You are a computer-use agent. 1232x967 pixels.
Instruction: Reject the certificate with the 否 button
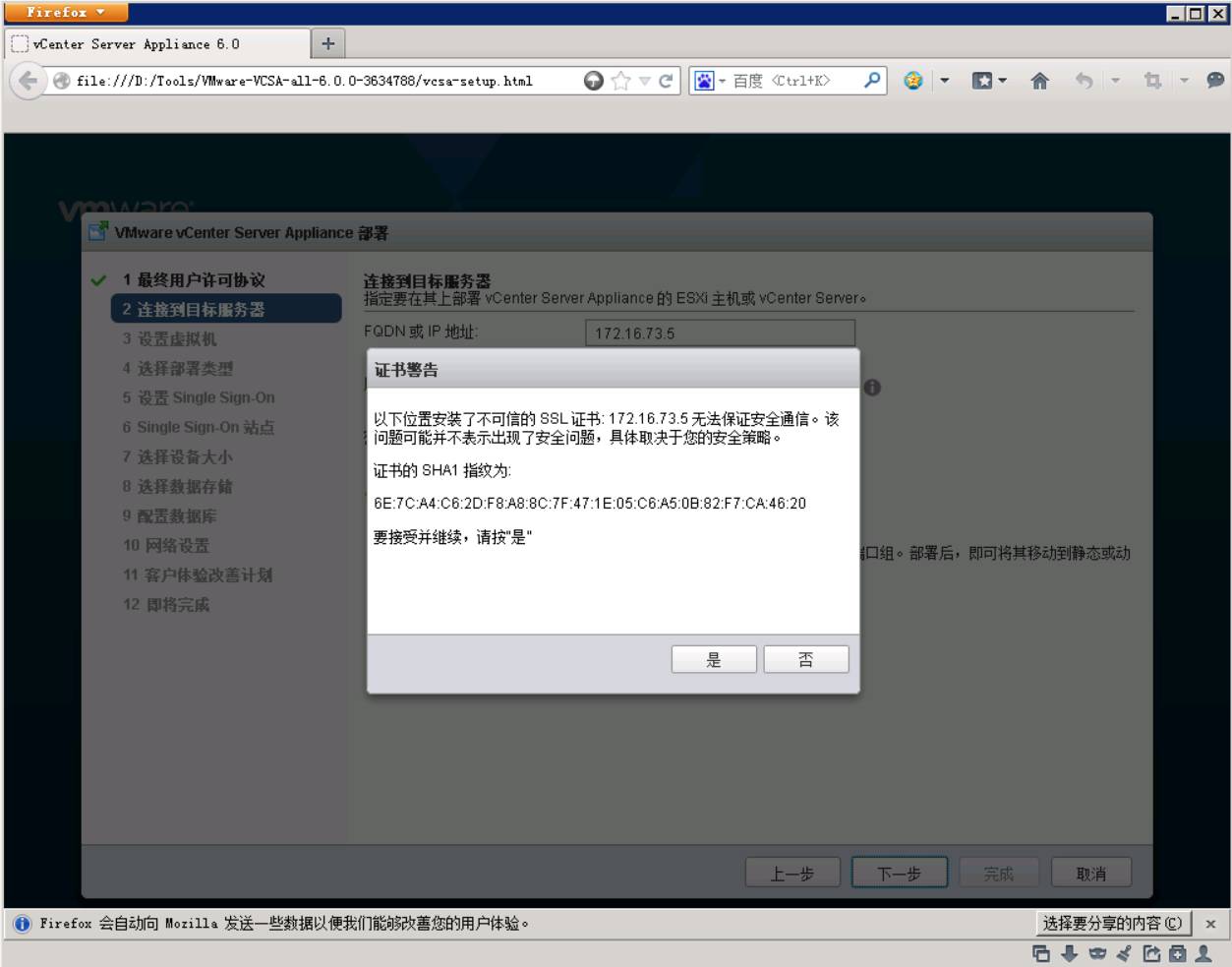tap(806, 659)
